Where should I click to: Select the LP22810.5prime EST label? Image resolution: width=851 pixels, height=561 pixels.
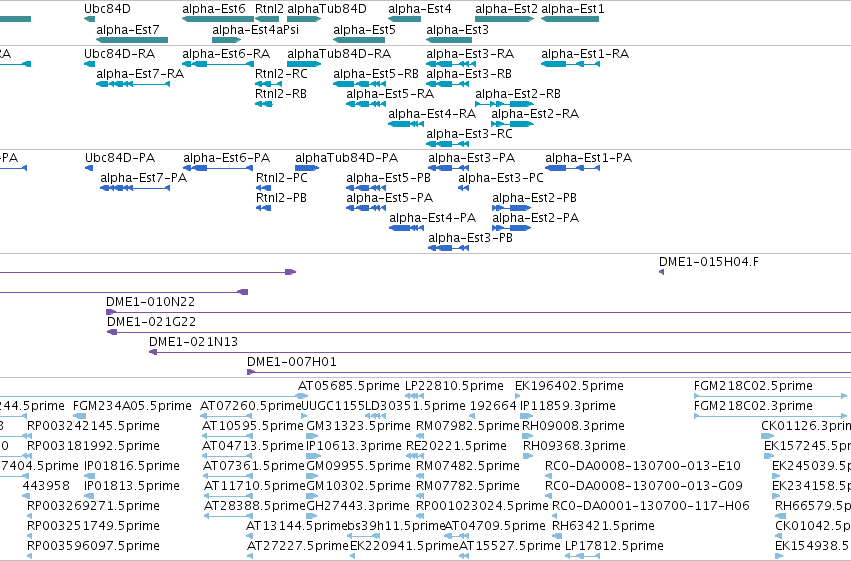[x=454, y=386]
